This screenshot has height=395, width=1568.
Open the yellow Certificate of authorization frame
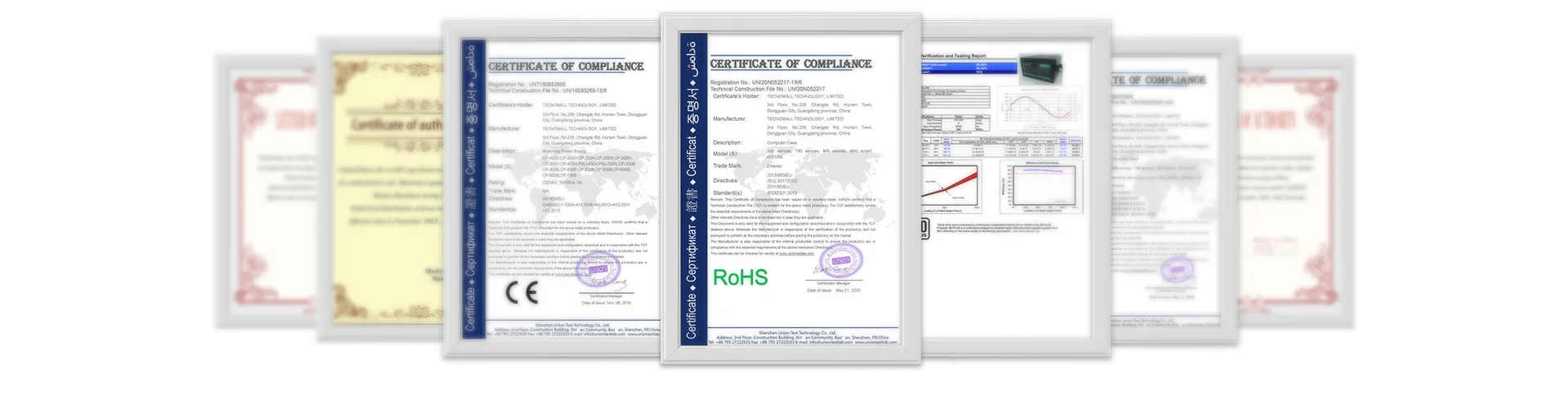(x=381, y=188)
